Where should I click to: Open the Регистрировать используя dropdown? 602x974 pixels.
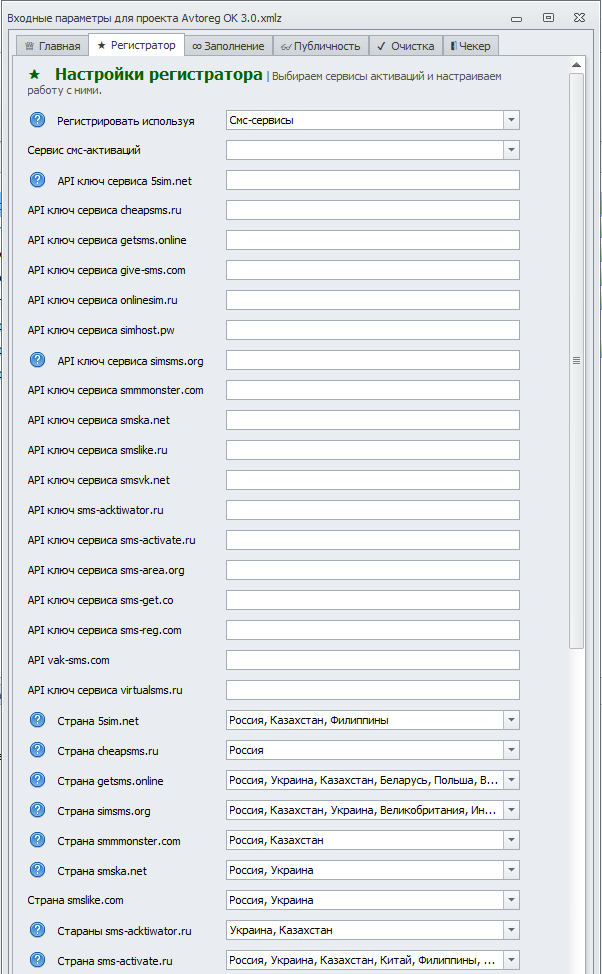(x=511, y=120)
